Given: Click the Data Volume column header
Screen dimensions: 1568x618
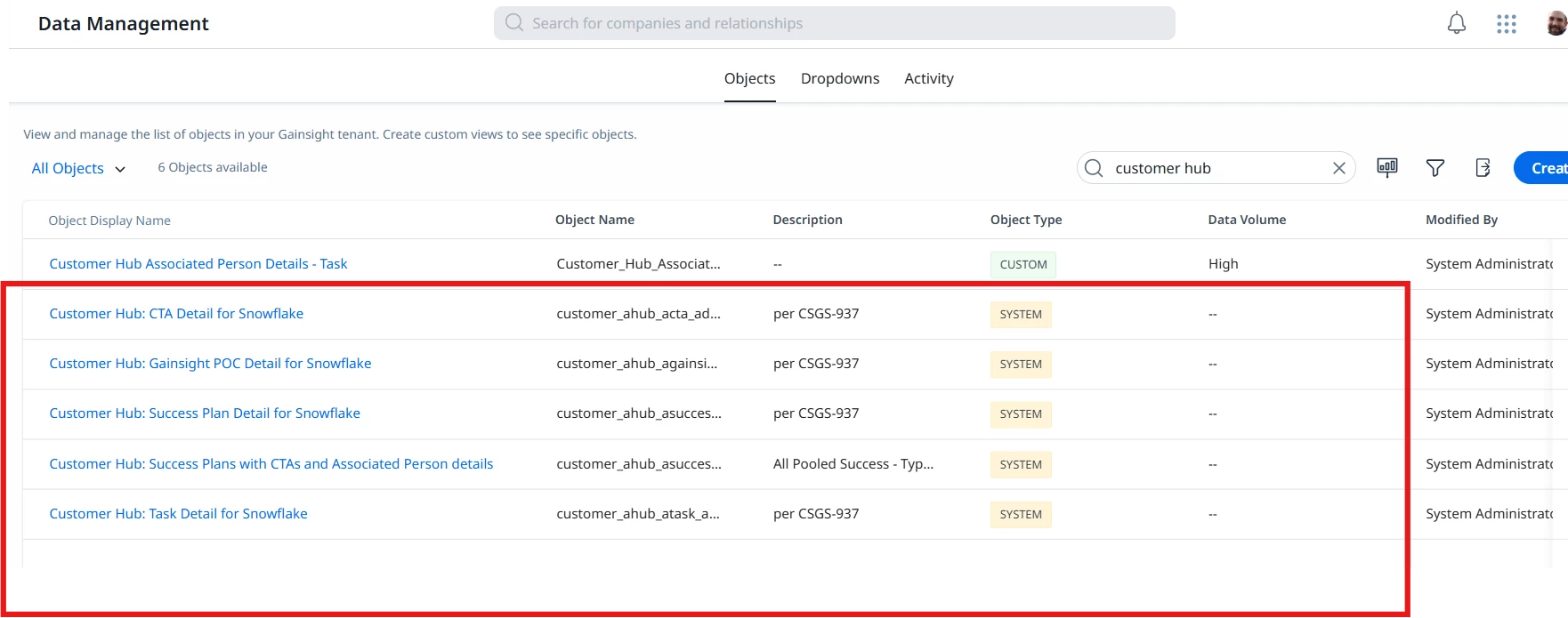Looking at the screenshot, I should pos(1247,220).
